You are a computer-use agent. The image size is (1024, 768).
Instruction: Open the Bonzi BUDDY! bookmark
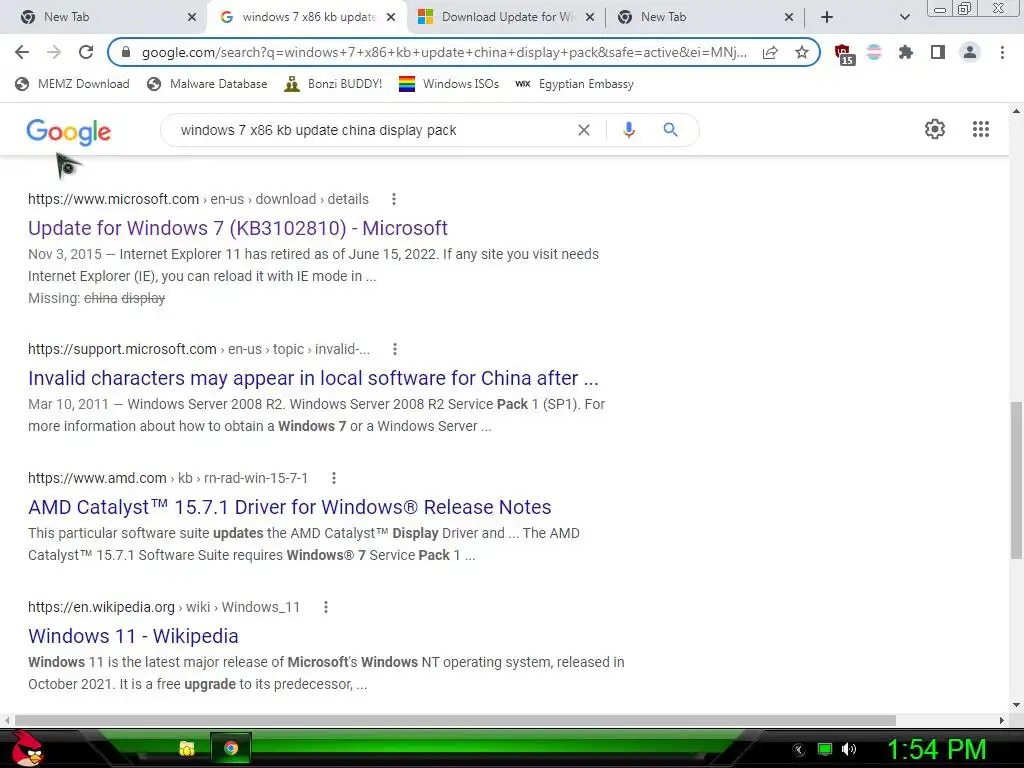pos(333,84)
